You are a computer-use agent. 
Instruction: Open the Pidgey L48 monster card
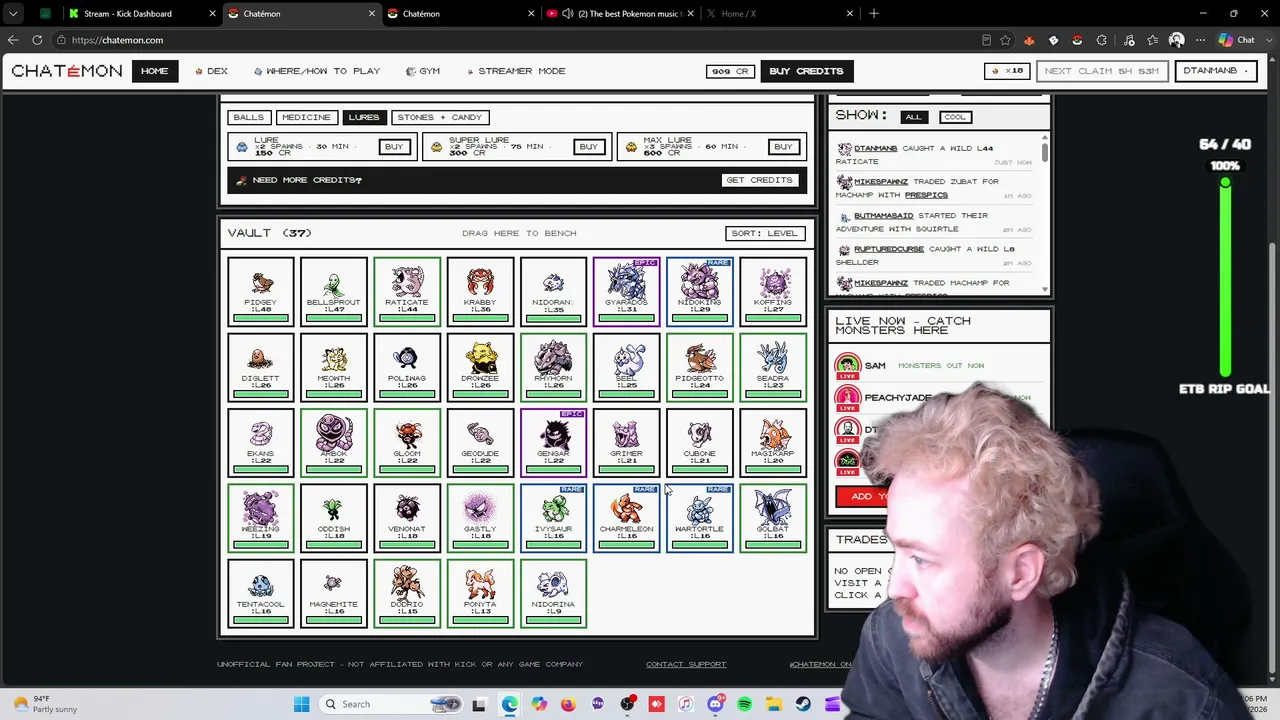260,292
